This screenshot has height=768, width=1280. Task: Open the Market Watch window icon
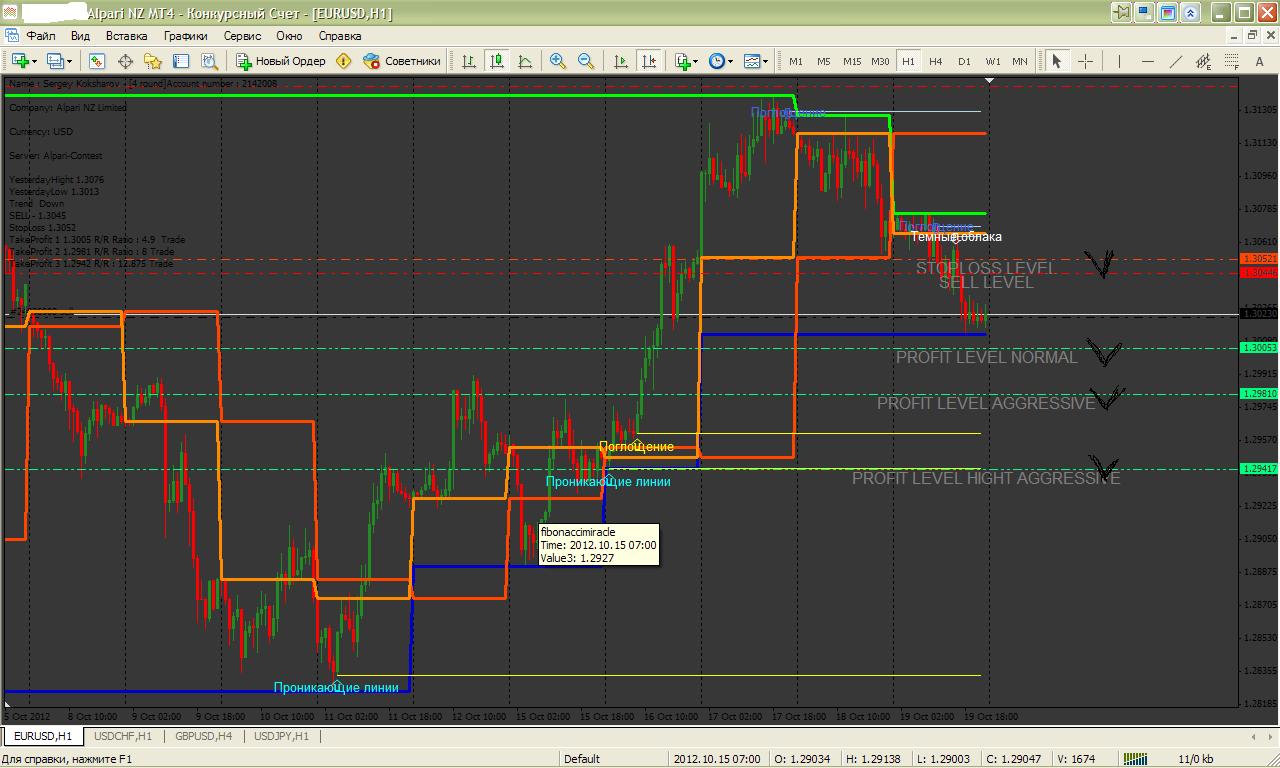click(97, 61)
